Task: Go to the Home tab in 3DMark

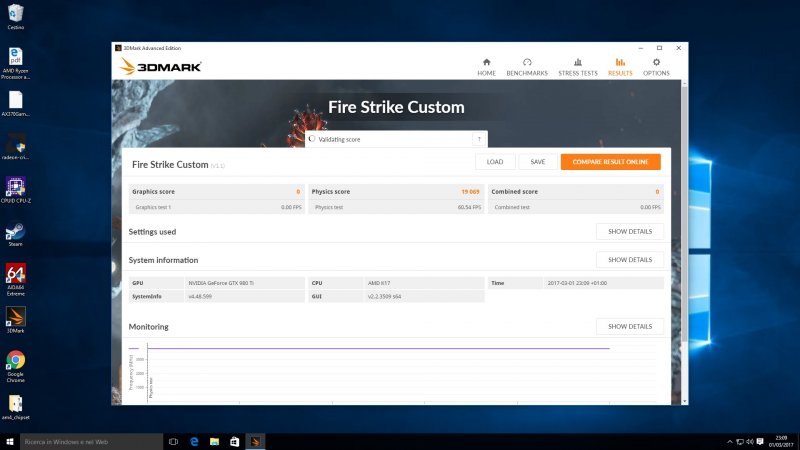Action: [x=486, y=67]
